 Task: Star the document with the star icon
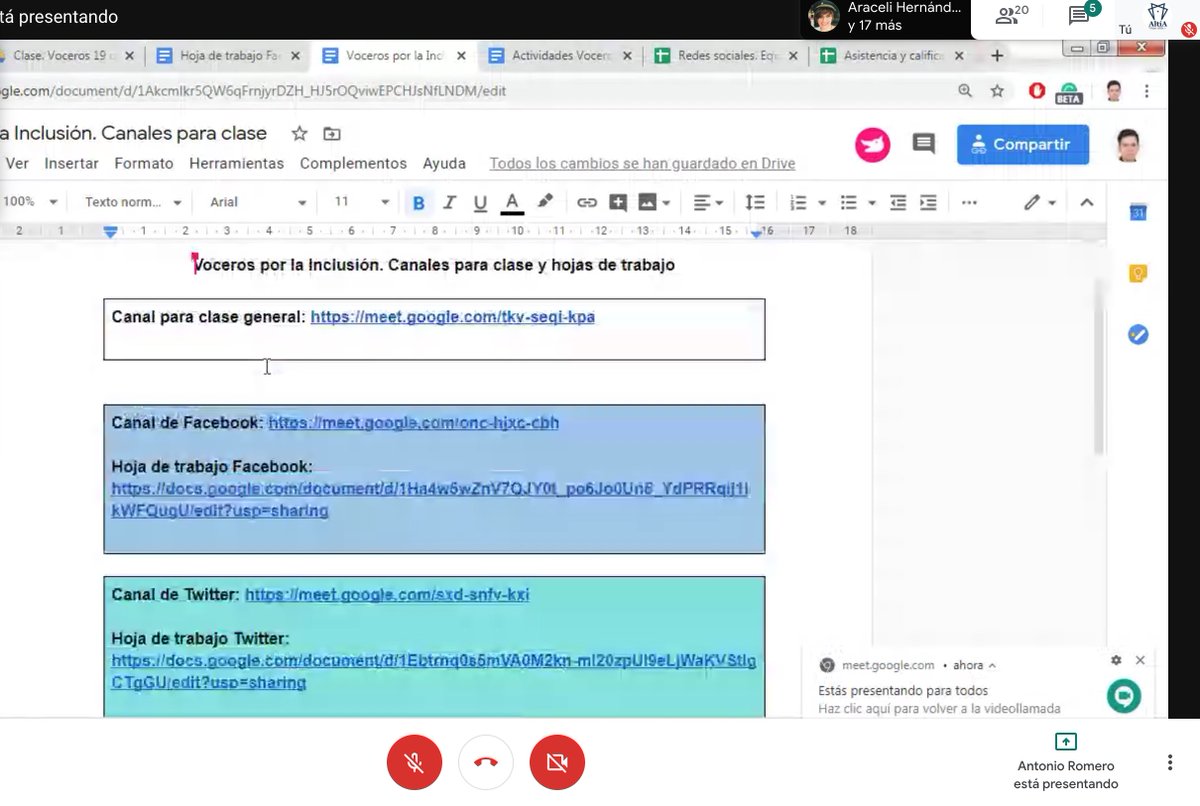coord(299,134)
